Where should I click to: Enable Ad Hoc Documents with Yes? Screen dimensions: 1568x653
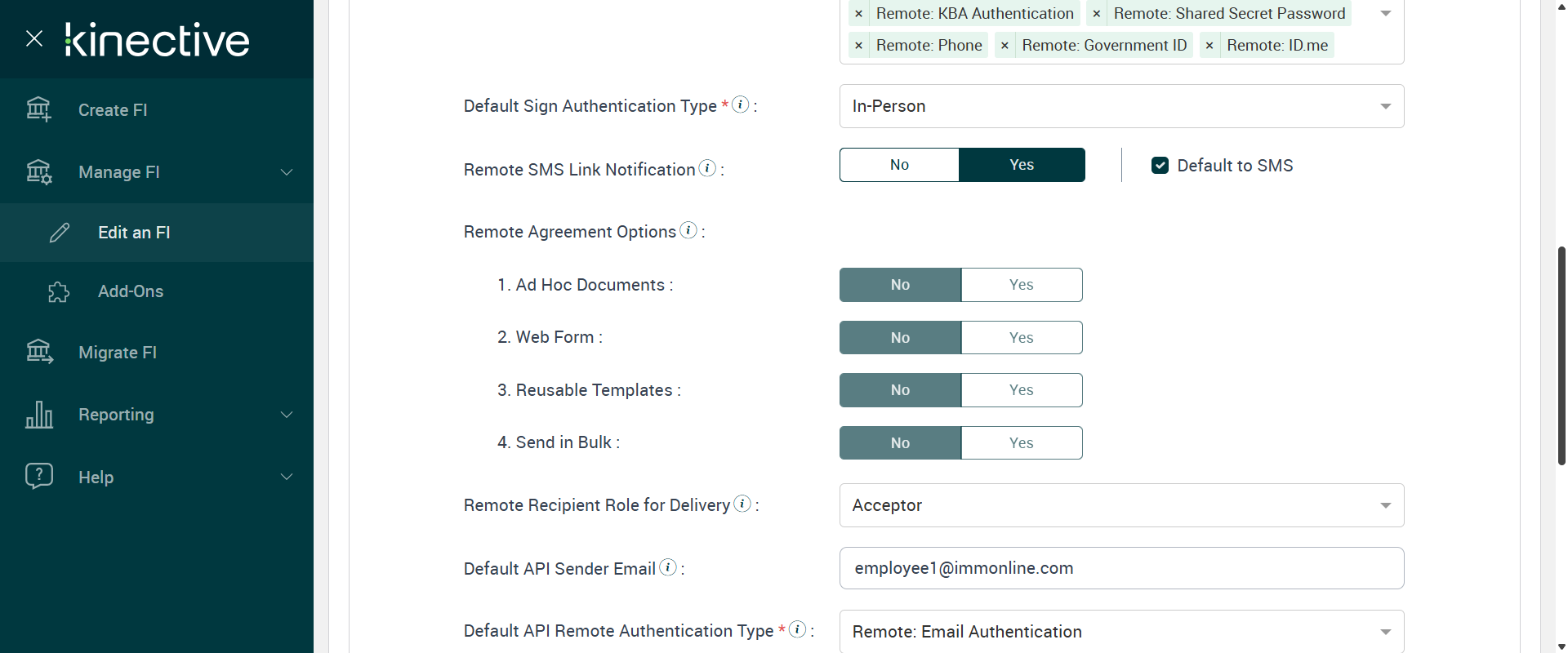tap(1021, 285)
